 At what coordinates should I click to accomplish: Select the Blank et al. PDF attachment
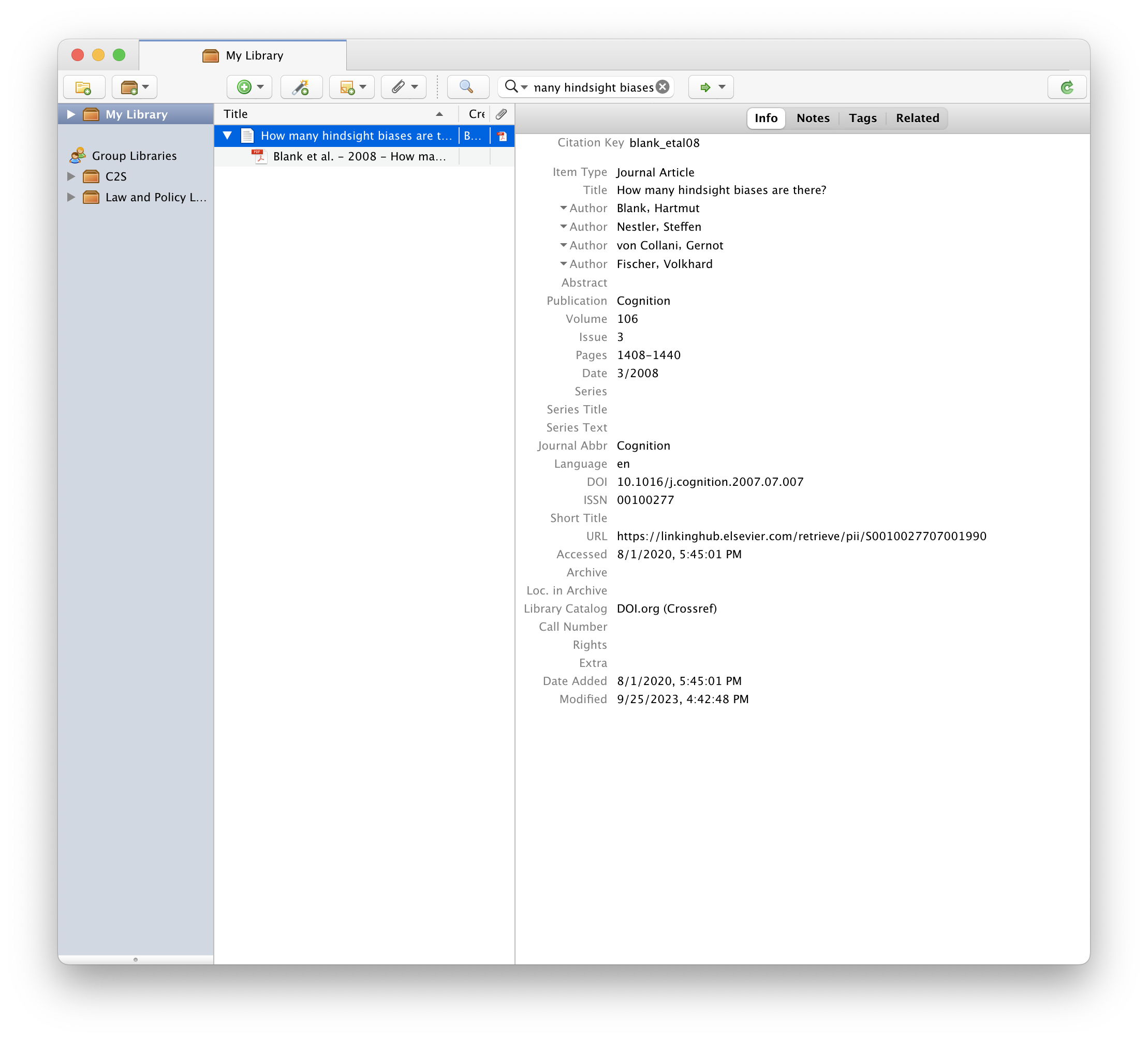359,157
